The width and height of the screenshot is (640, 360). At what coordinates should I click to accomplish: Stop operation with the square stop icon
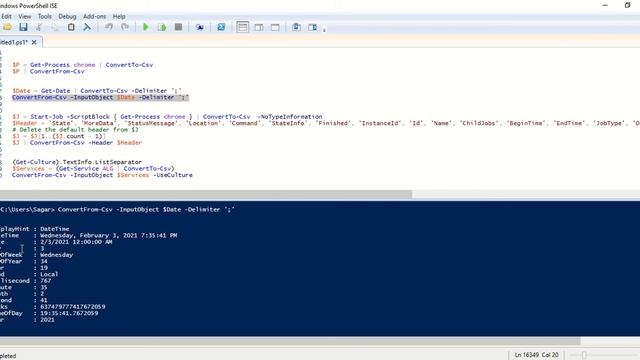[x=178, y=27]
